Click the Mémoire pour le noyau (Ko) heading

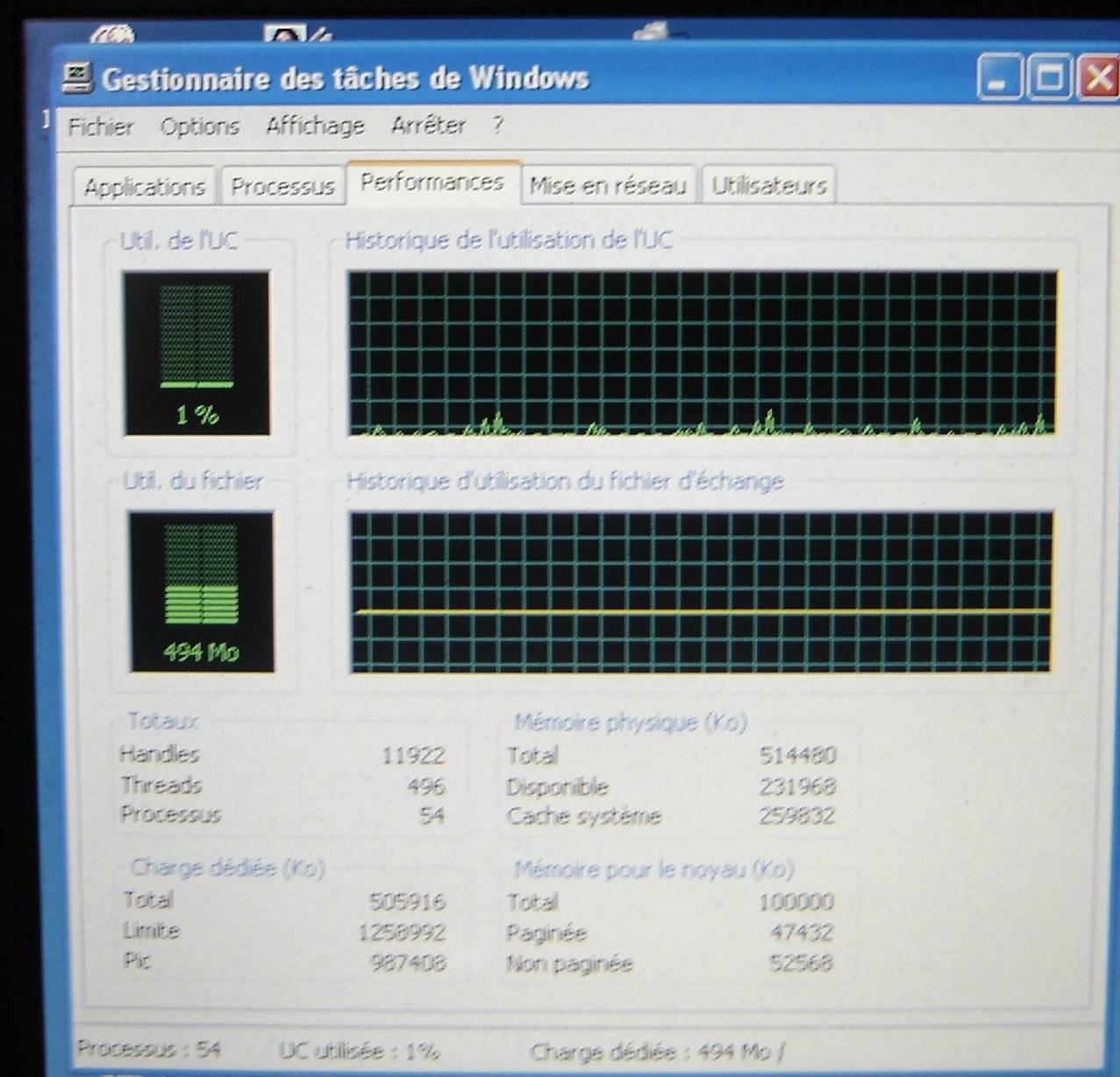[653, 869]
